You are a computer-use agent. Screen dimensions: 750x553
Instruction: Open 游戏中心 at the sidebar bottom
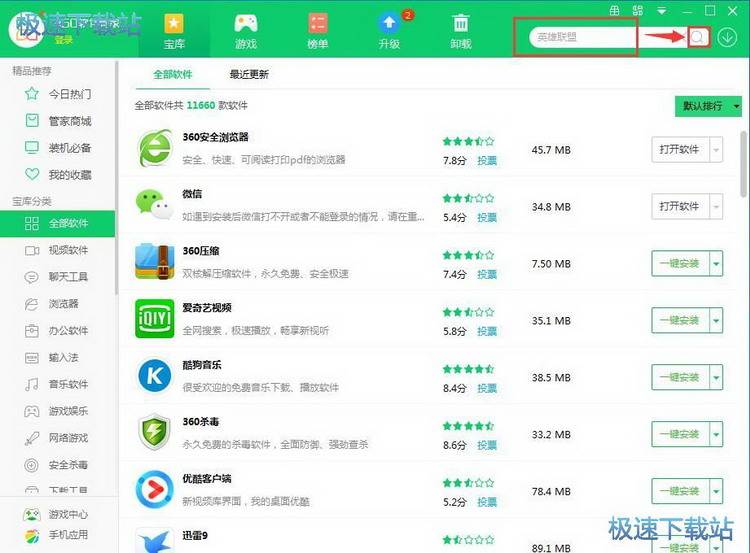(56, 514)
